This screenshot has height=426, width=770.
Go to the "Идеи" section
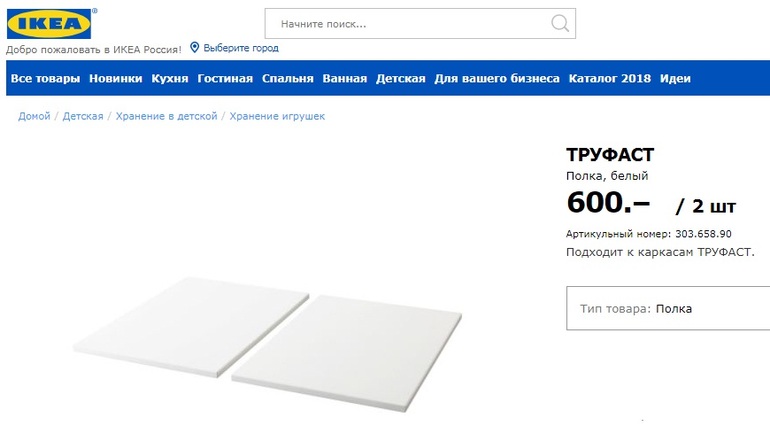tap(675, 79)
